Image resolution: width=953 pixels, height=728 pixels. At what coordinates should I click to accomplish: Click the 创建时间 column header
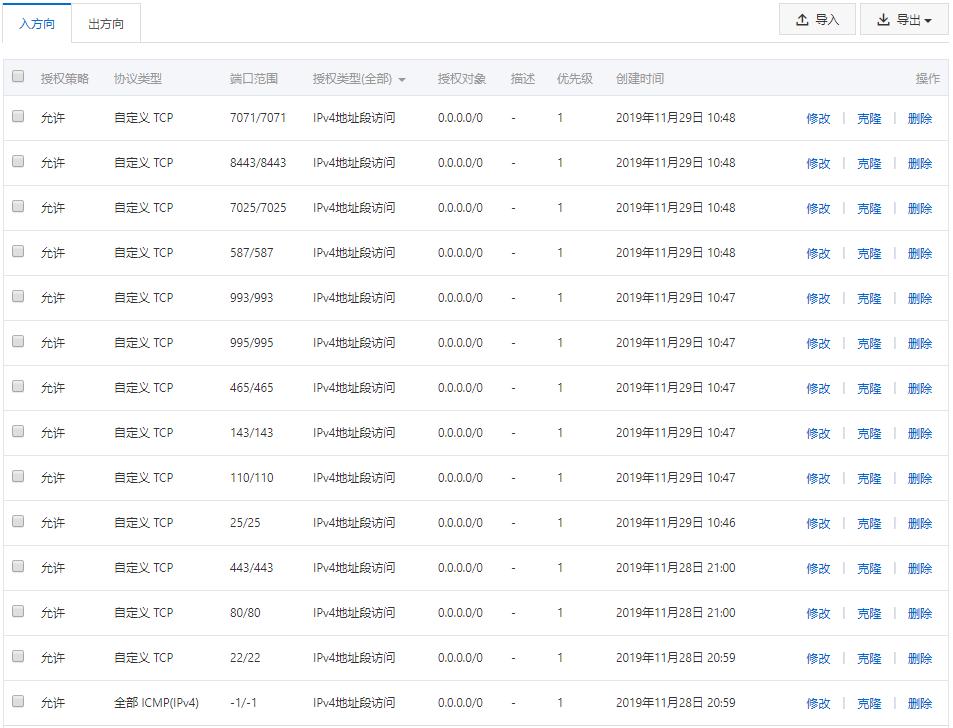[x=639, y=78]
